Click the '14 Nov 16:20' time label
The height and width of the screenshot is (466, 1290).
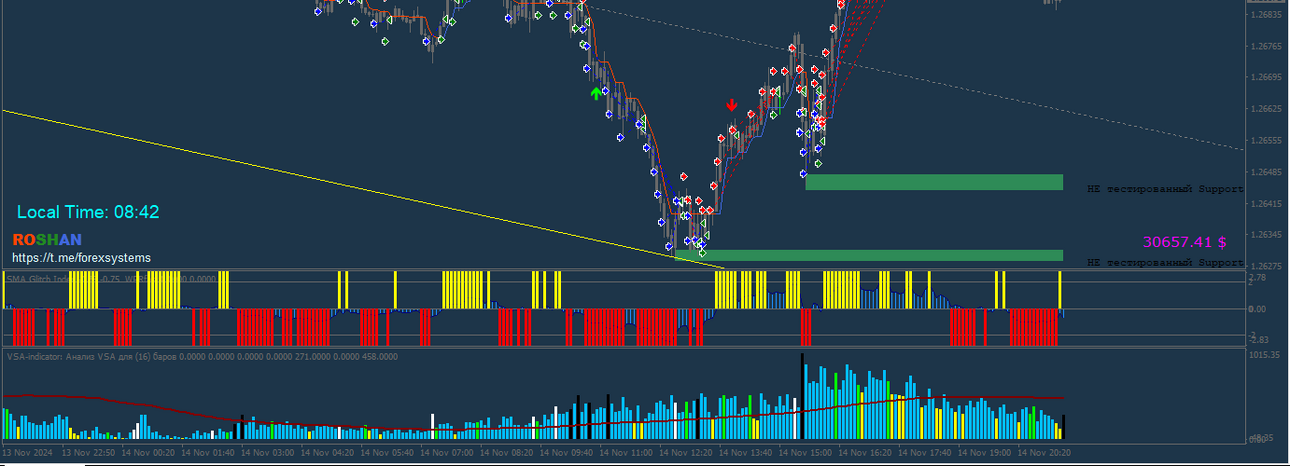tap(866, 452)
